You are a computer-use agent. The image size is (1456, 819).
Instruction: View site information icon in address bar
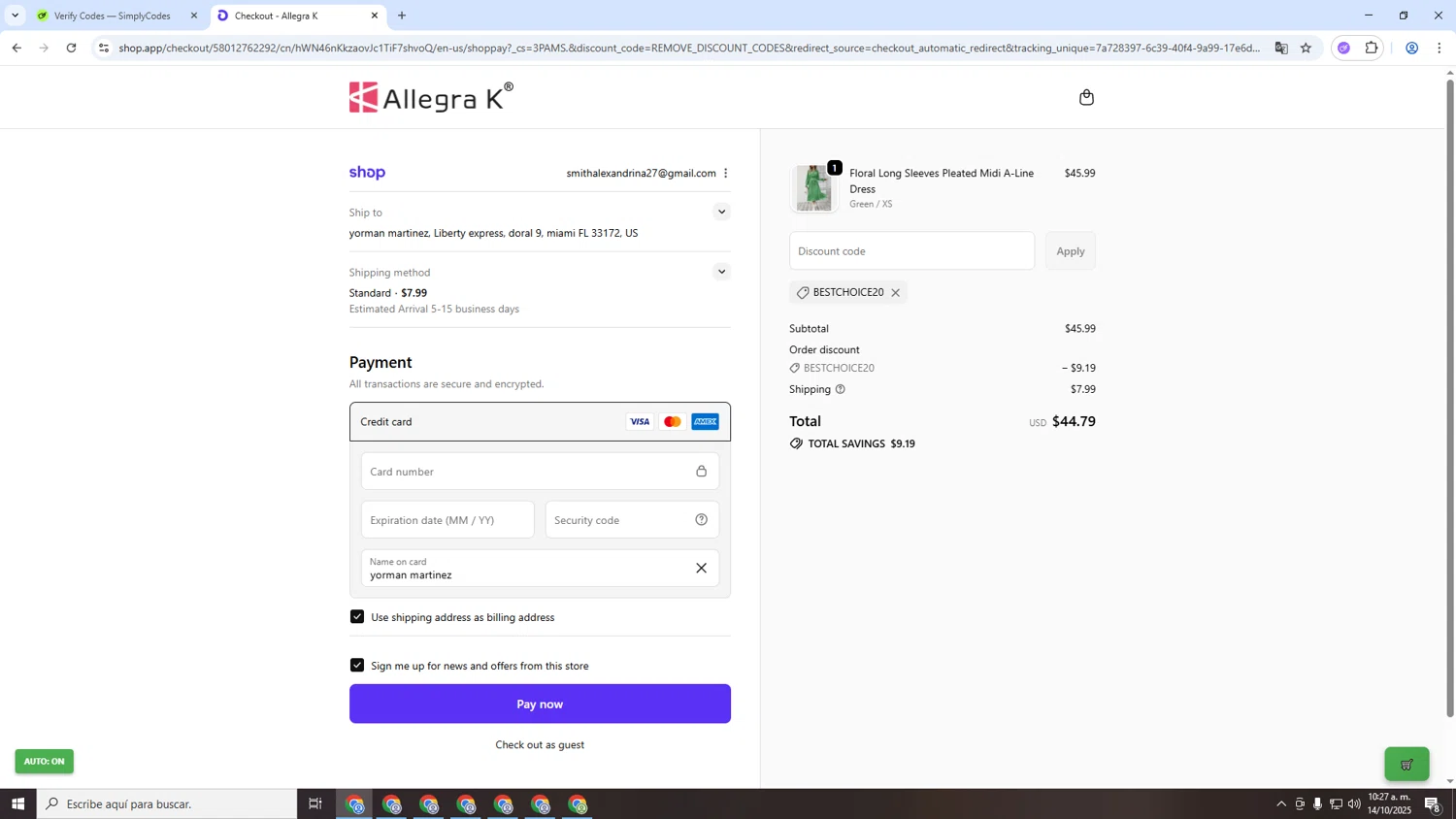tap(104, 49)
